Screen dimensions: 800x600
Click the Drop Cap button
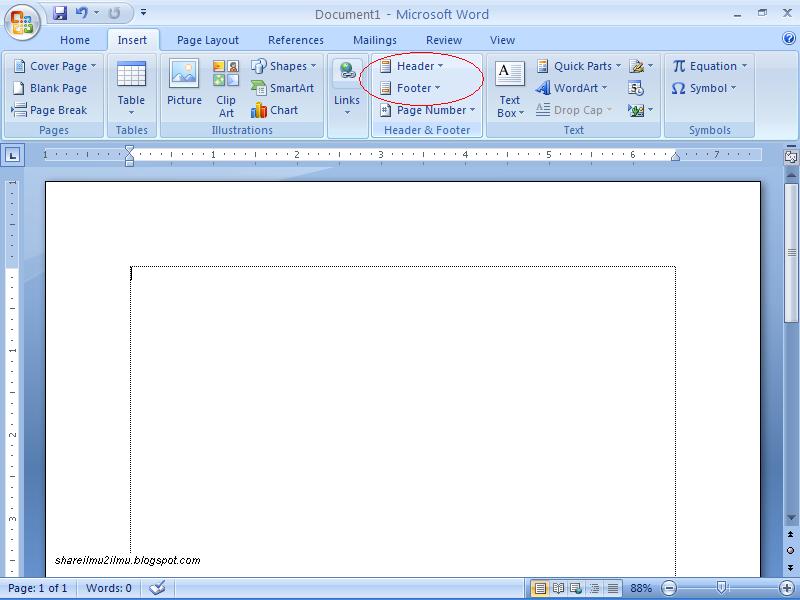click(x=574, y=110)
